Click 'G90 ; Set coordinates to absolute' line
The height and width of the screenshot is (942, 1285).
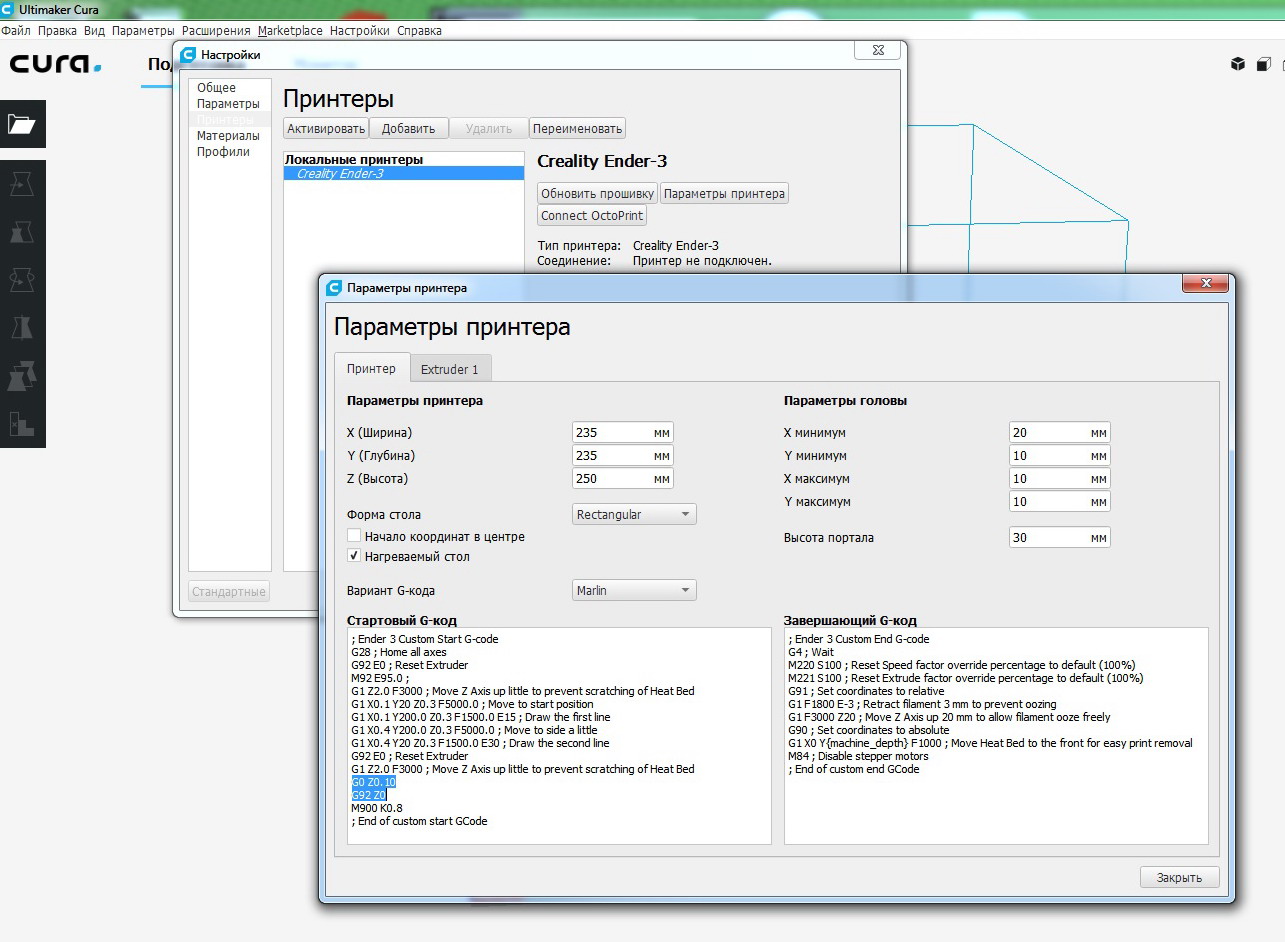pos(869,730)
